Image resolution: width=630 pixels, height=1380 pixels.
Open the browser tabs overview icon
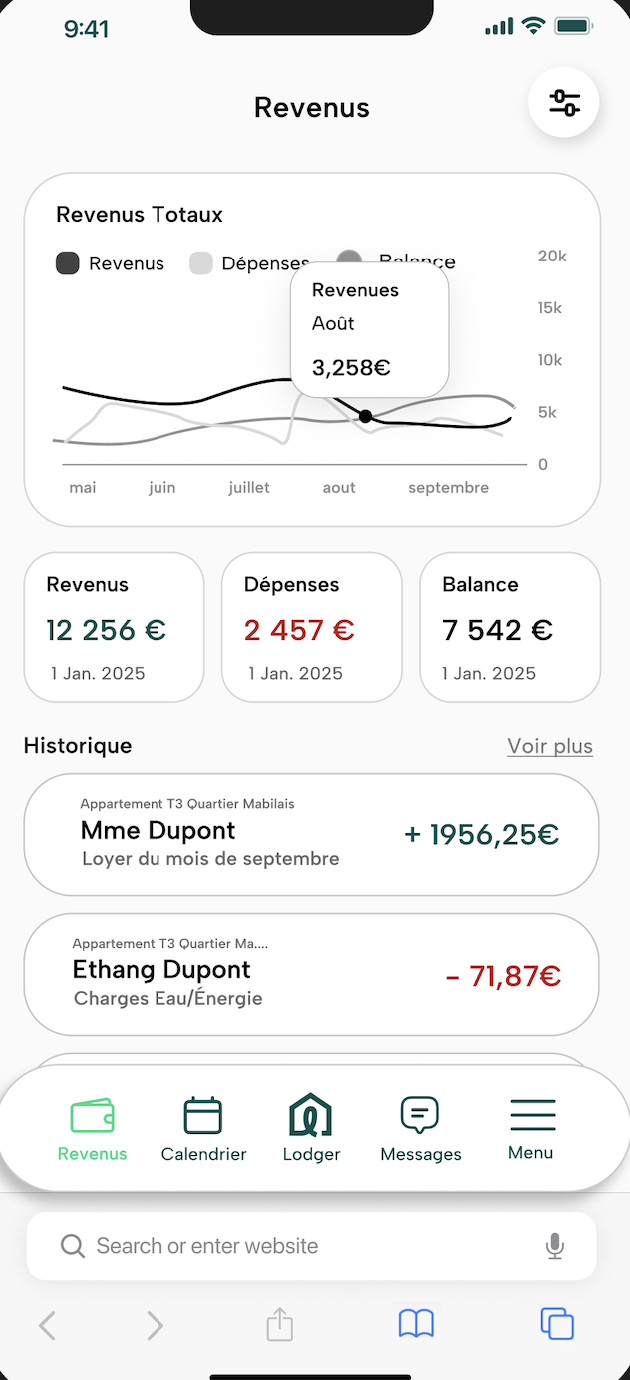(557, 1324)
